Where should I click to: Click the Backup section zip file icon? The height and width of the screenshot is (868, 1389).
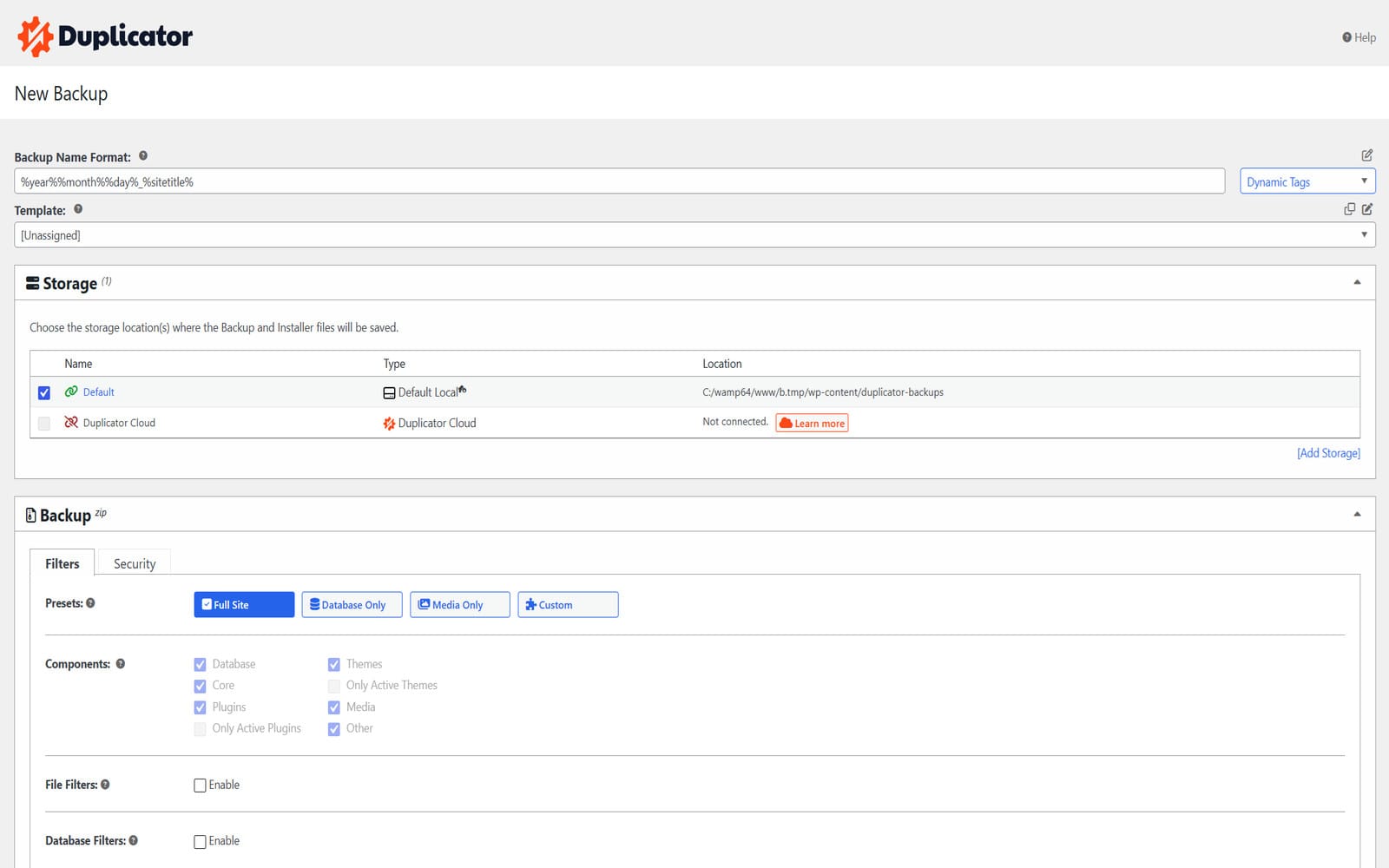click(x=31, y=515)
